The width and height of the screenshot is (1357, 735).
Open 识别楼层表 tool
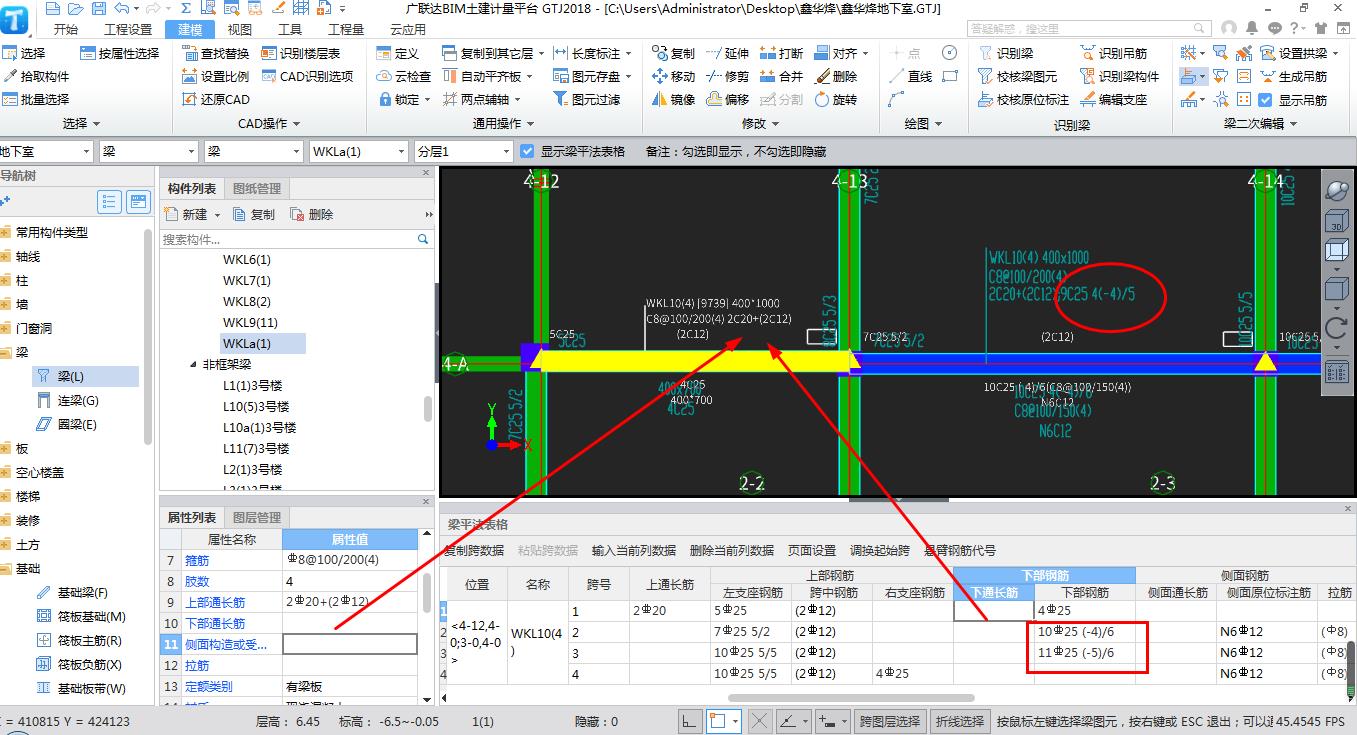301,53
